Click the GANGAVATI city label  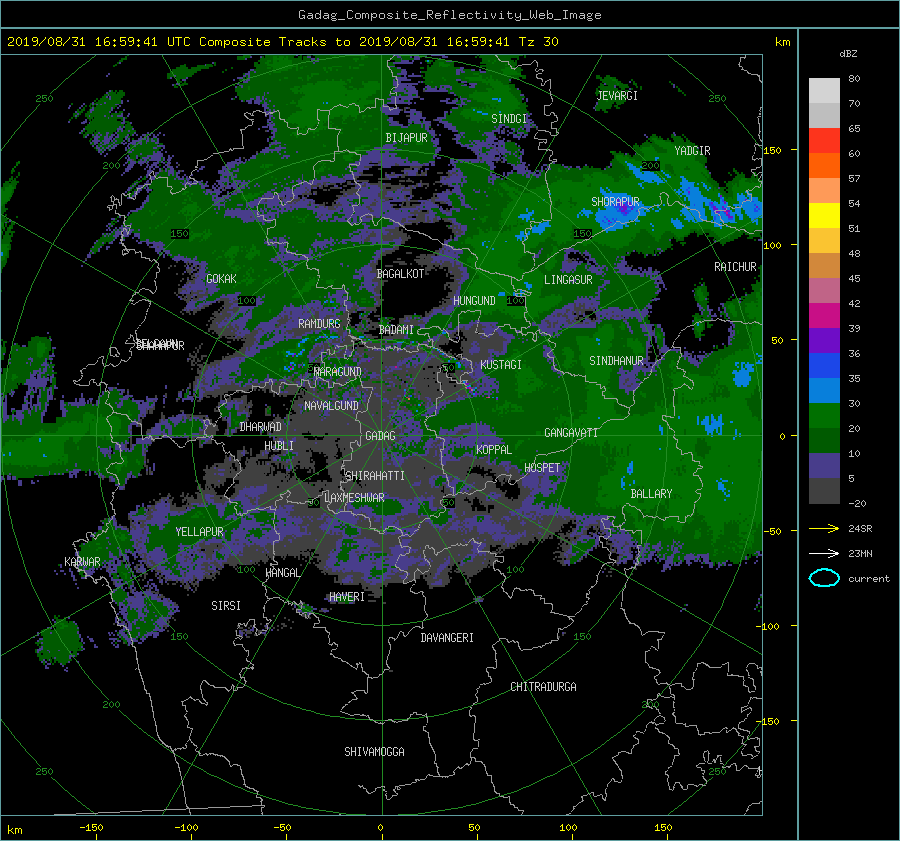pyautogui.click(x=571, y=433)
